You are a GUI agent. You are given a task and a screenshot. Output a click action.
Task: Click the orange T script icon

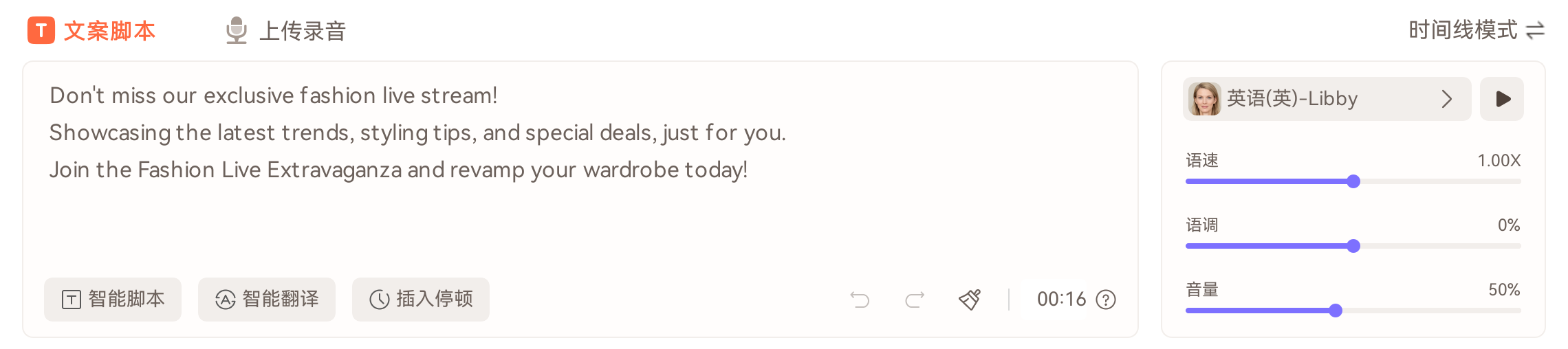coord(41,31)
